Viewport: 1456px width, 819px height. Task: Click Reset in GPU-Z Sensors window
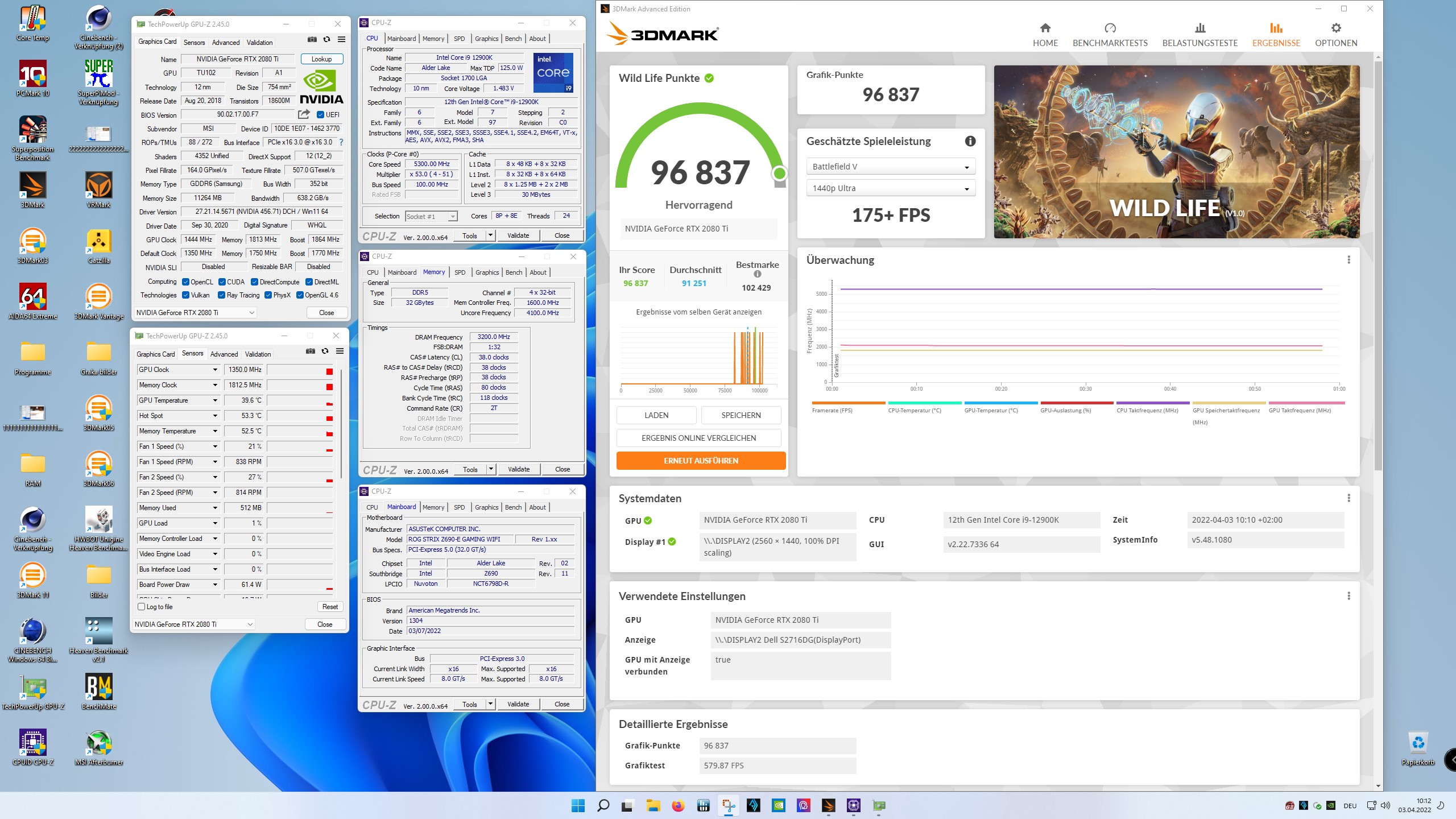(x=330, y=607)
